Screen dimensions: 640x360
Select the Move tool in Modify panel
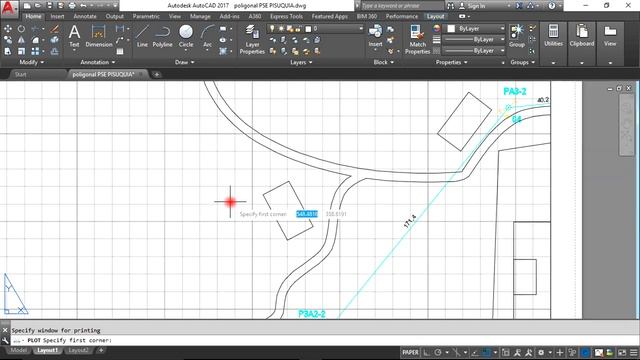(x=8, y=29)
